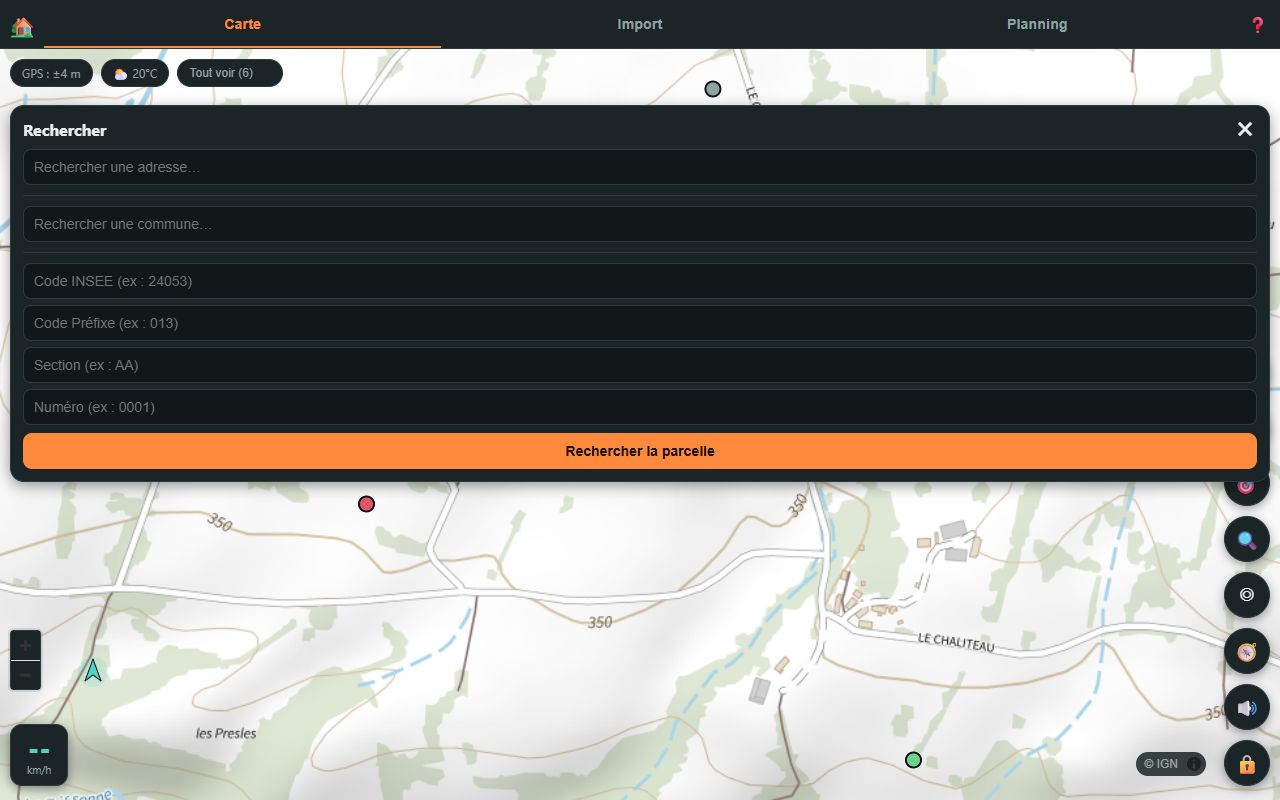
Task: Click the Rechercher panel title
Action: tap(65, 130)
